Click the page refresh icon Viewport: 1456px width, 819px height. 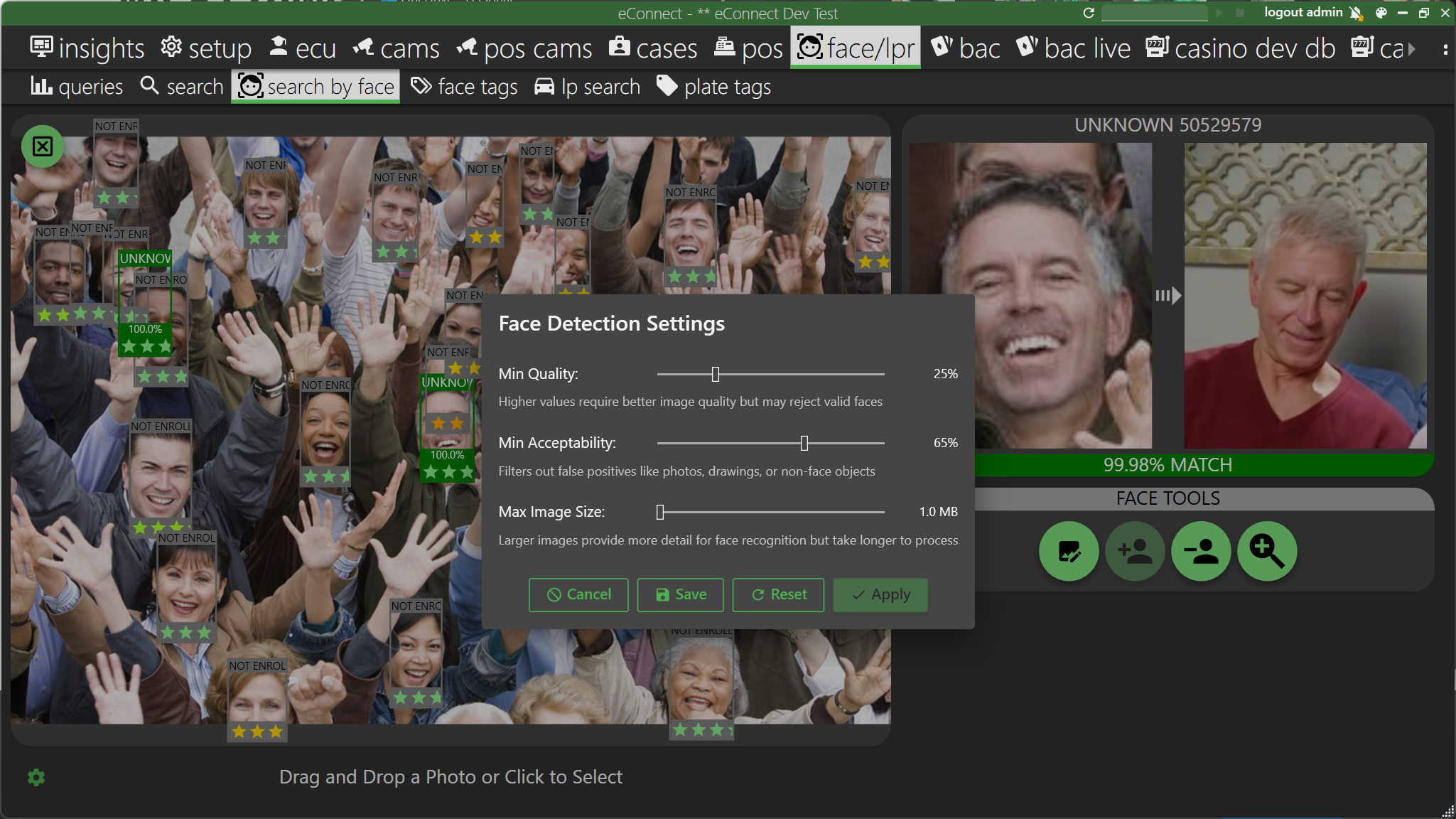[1089, 13]
